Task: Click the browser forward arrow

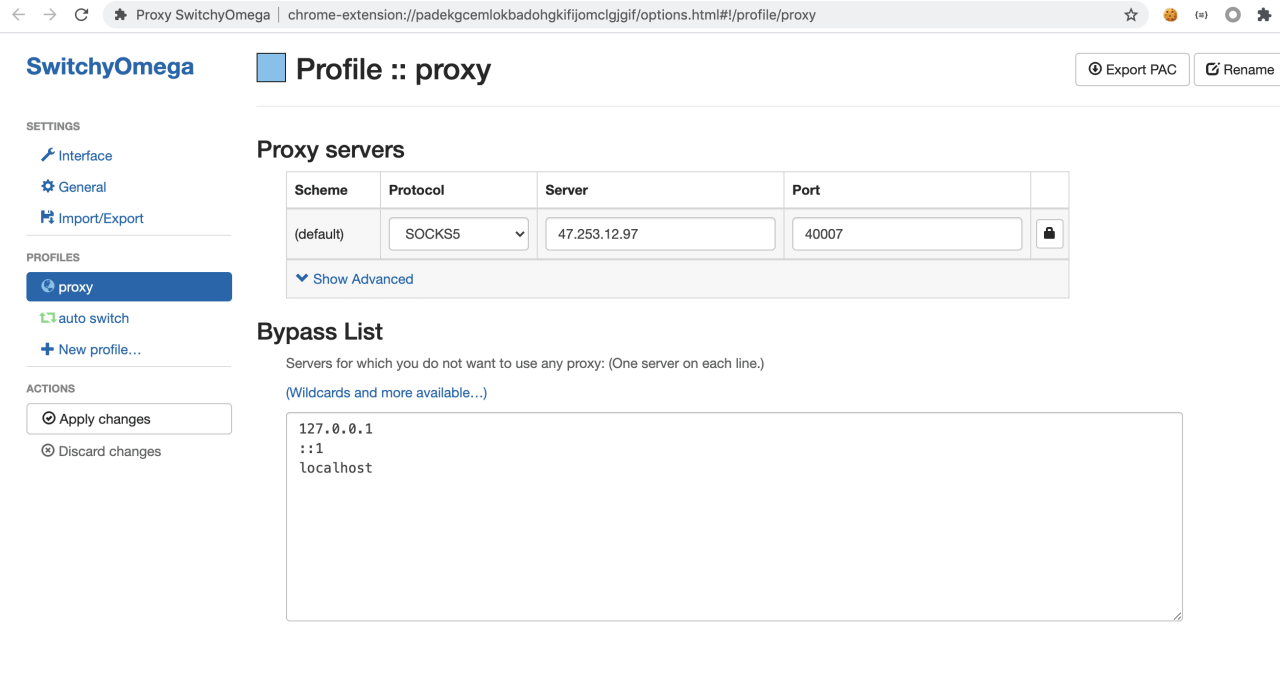Action: 51,15
